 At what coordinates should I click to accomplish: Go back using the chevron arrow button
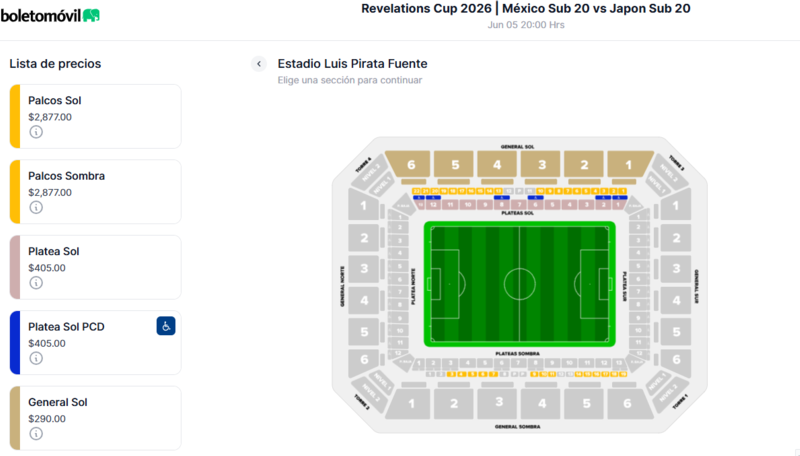point(259,64)
